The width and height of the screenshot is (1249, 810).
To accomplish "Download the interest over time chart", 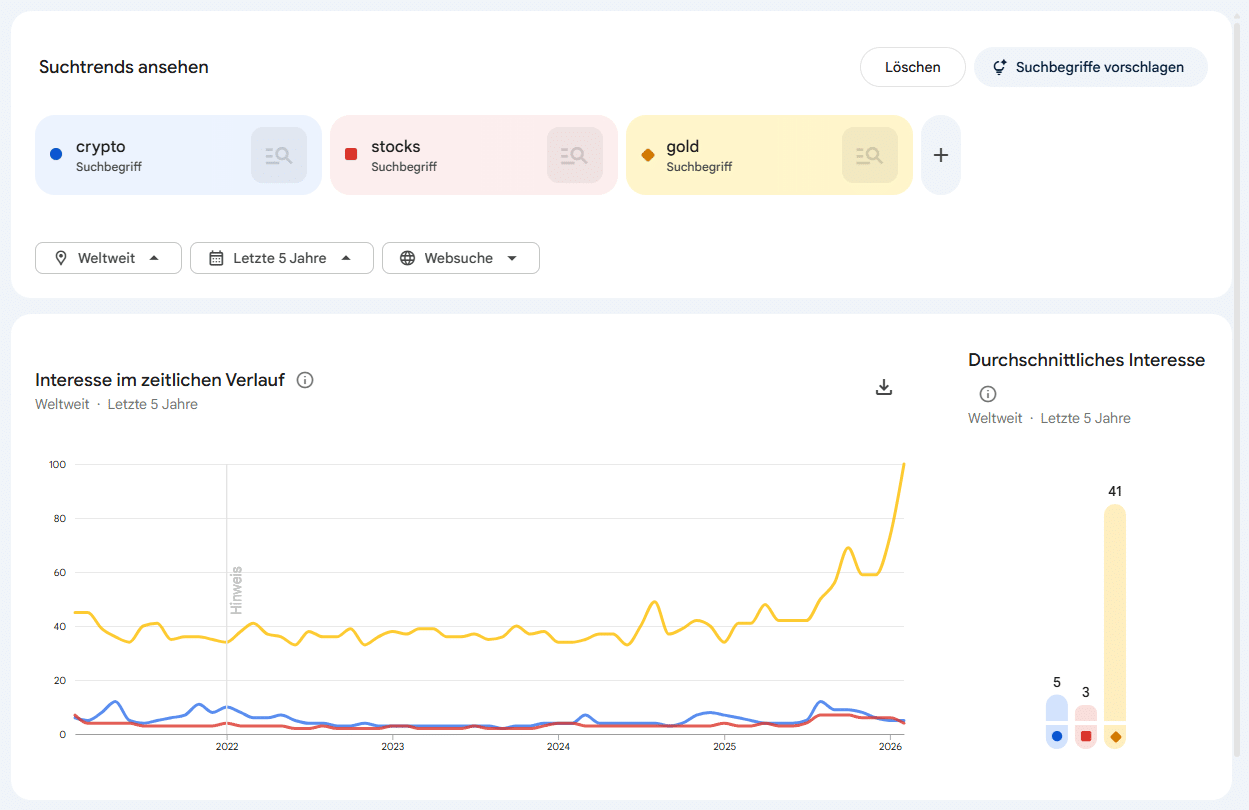I will click(x=884, y=386).
